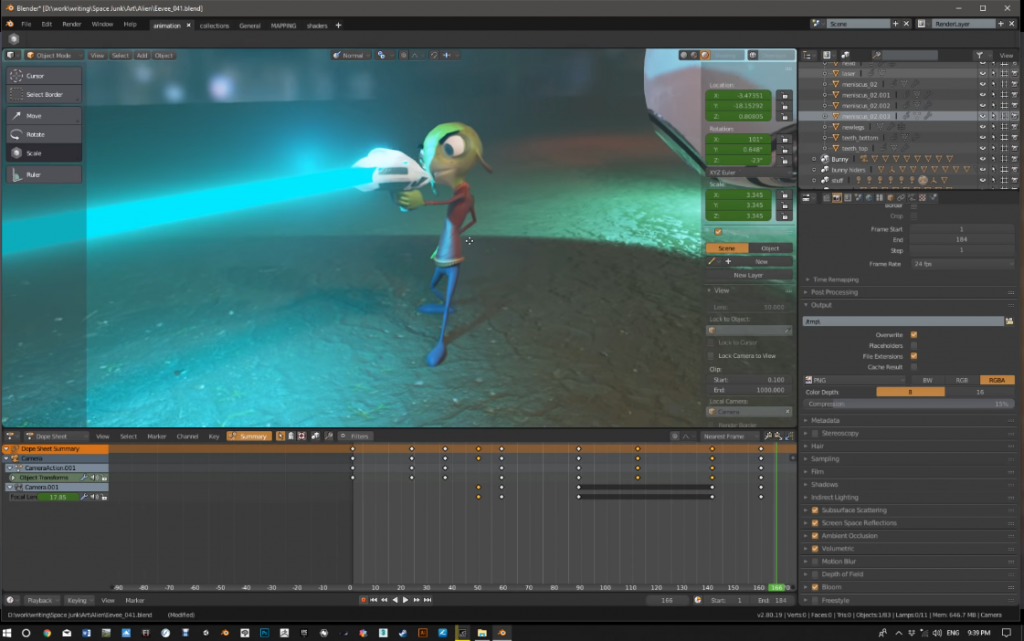This screenshot has height=641, width=1024.
Task: Open the Channel menu in dope sheet
Action: point(187,436)
